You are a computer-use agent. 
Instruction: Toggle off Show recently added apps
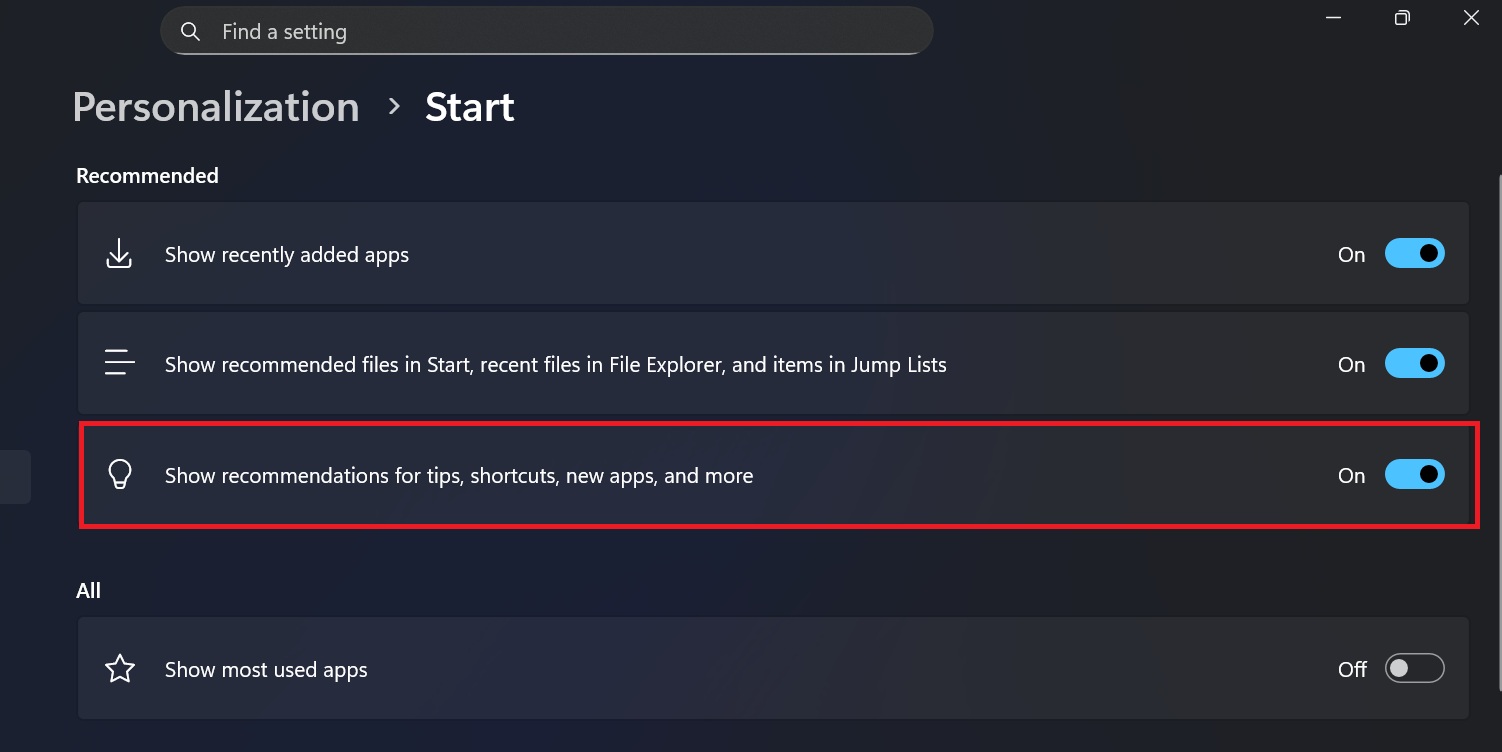point(1415,253)
